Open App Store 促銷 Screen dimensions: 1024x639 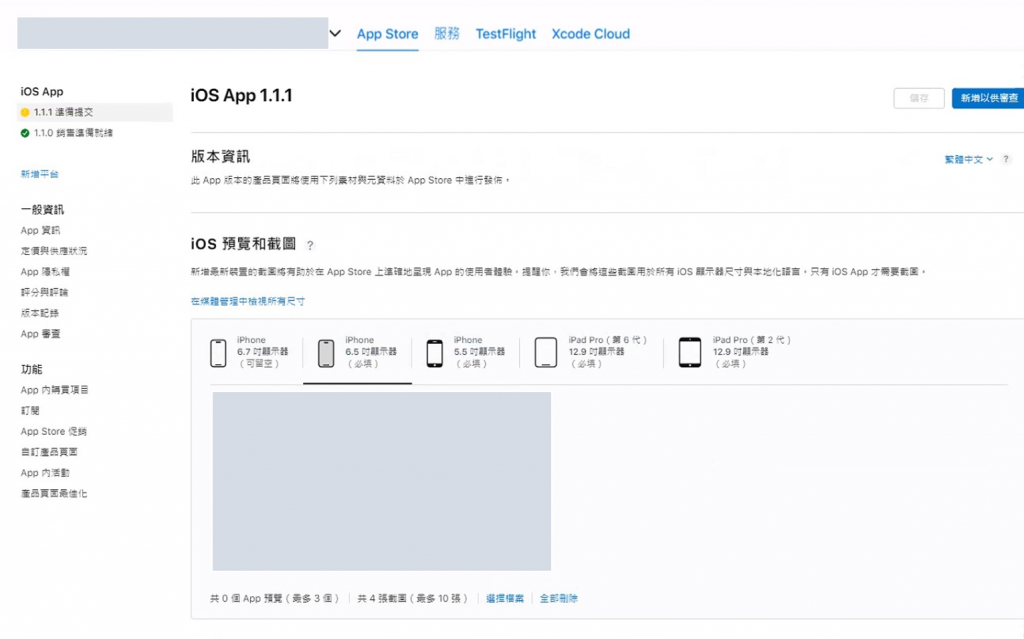coord(54,431)
